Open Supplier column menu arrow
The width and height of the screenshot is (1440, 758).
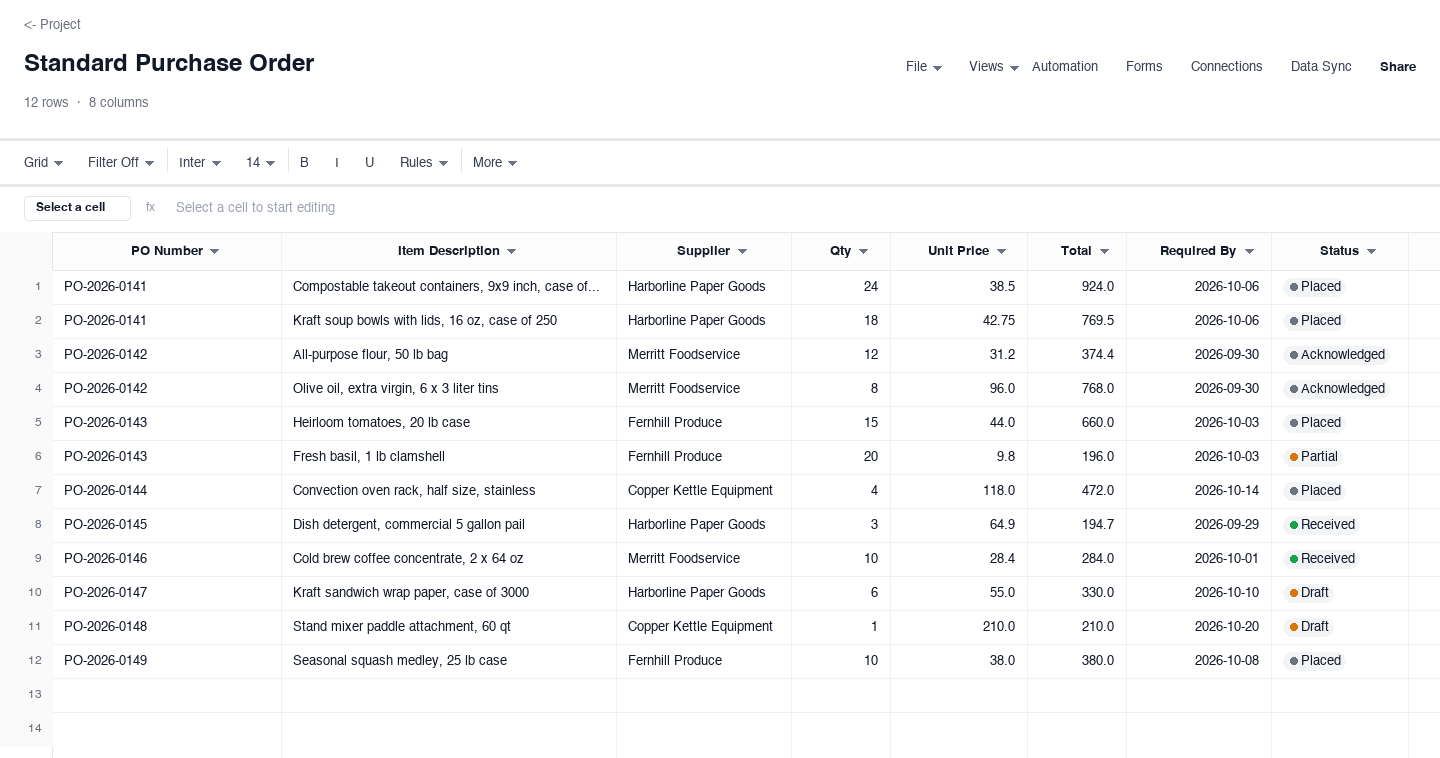pos(742,252)
